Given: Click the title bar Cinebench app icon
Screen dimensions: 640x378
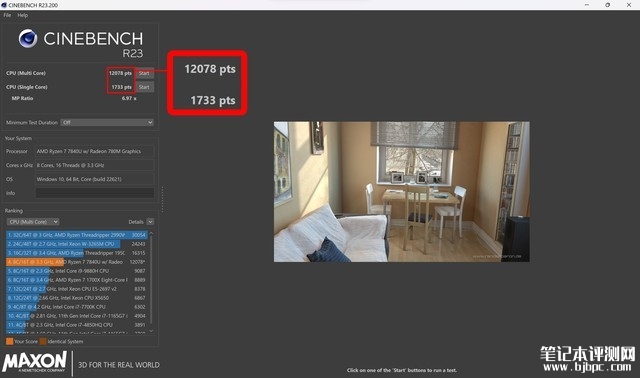Looking at the screenshot, I should (4, 5).
